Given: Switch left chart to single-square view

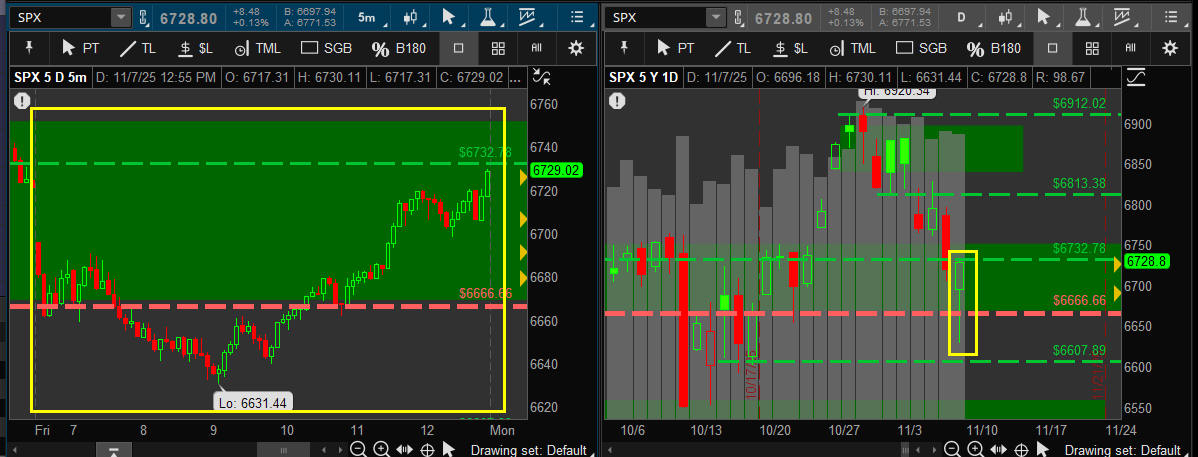Looking at the screenshot, I should click(458, 48).
